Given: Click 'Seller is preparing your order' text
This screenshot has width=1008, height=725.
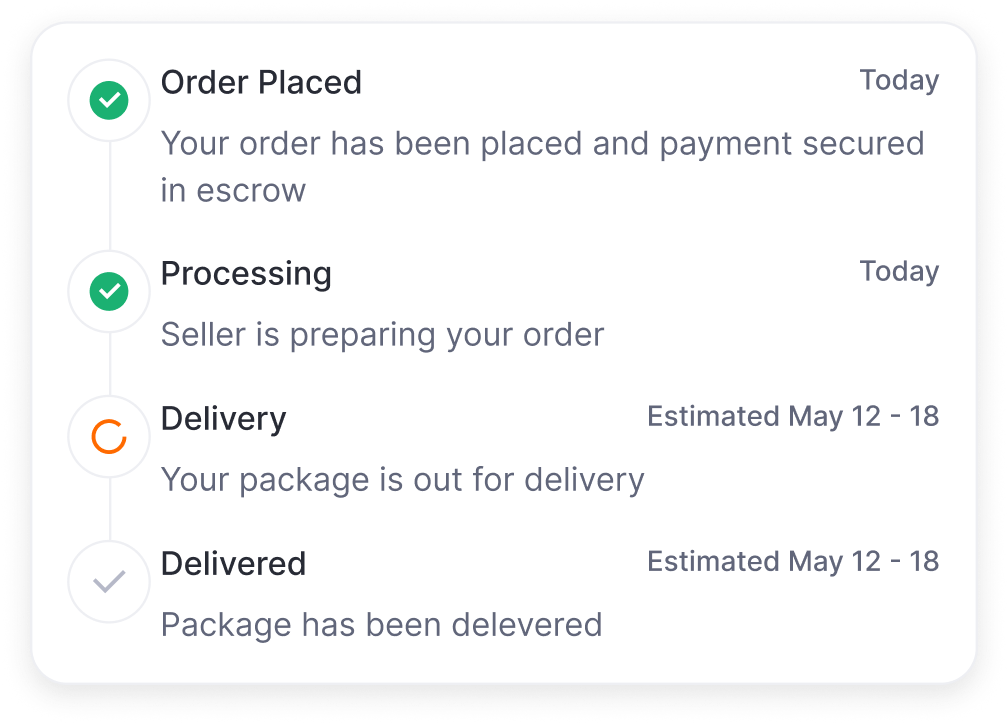Looking at the screenshot, I should pos(382,334).
